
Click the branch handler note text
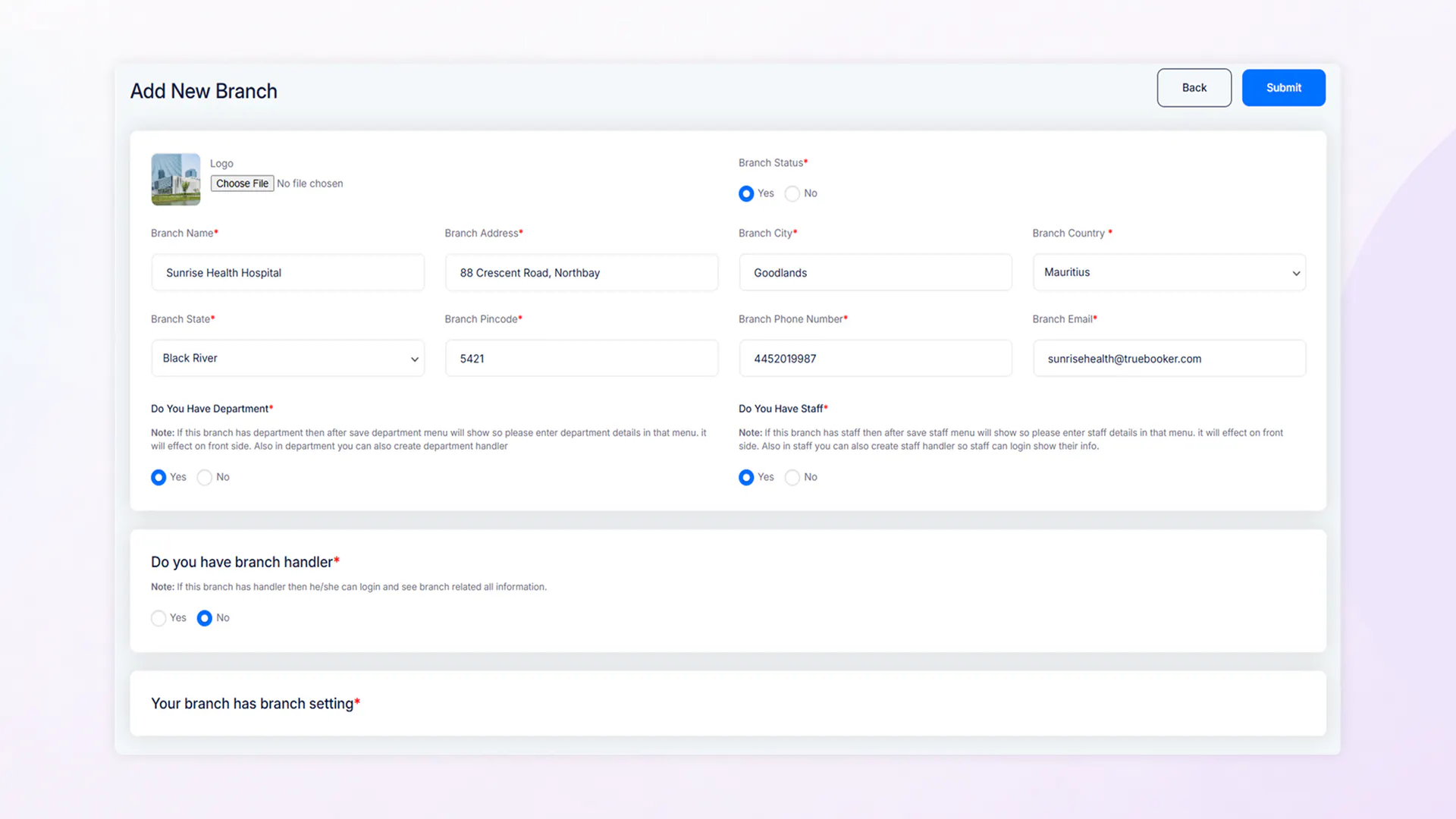click(x=349, y=587)
